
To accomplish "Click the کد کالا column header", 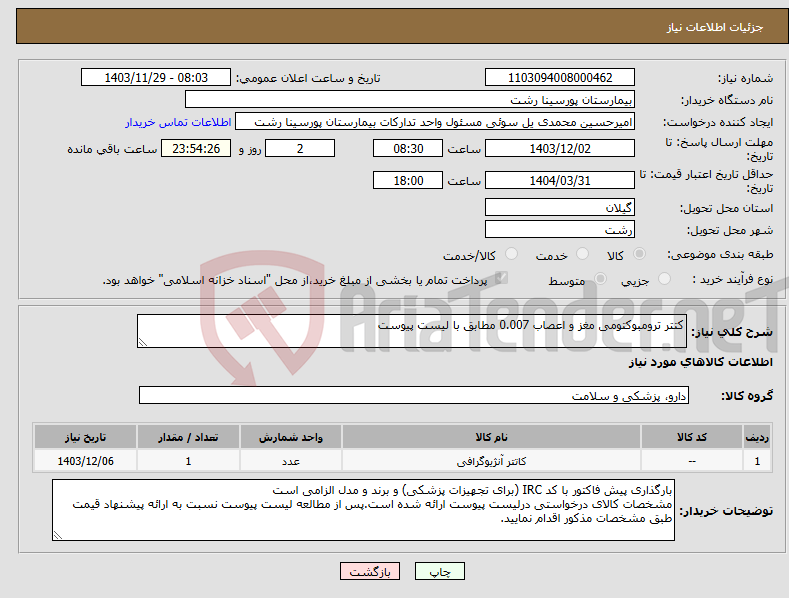I will click(x=692, y=437).
